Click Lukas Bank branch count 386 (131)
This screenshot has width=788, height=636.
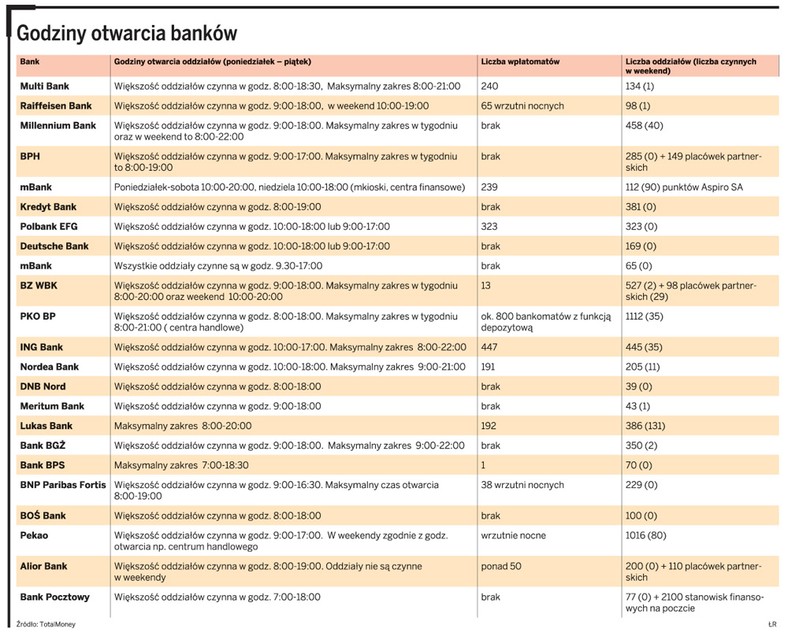[x=645, y=426]
